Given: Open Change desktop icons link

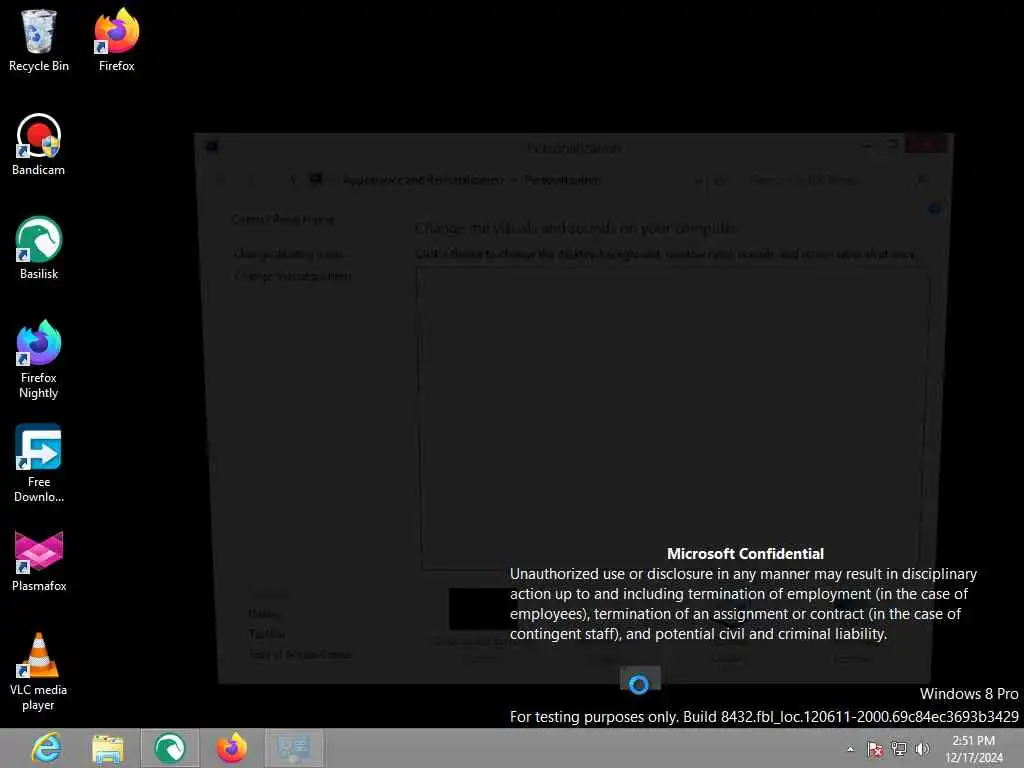Looking at the screenshot, I should click(x=288, y=254).
